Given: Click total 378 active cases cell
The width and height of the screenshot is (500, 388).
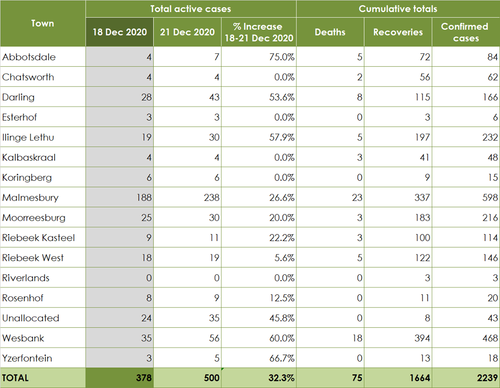Looking at the screenshot, I should point(119,378).
